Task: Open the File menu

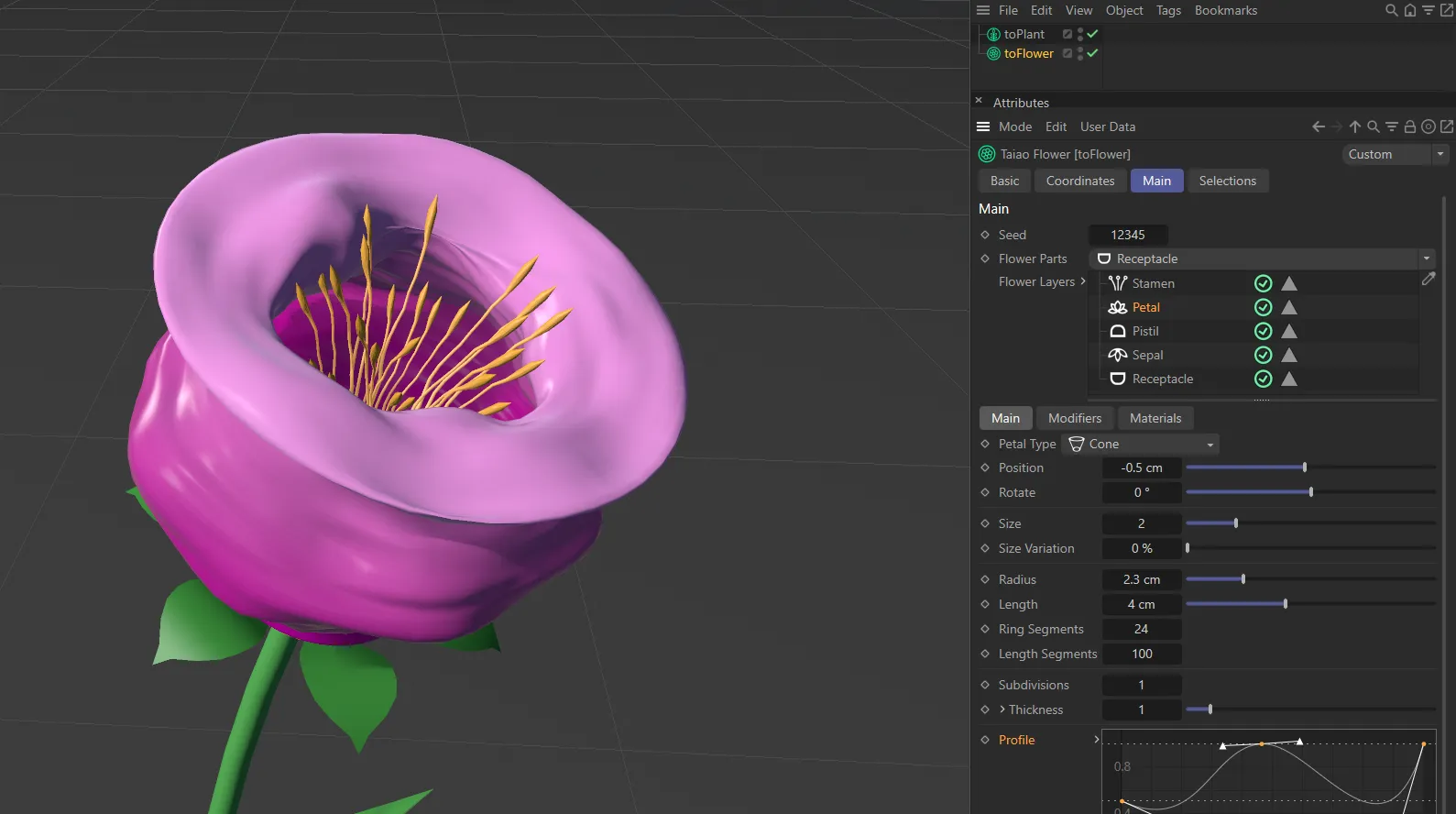Action: click(1008, 10)
